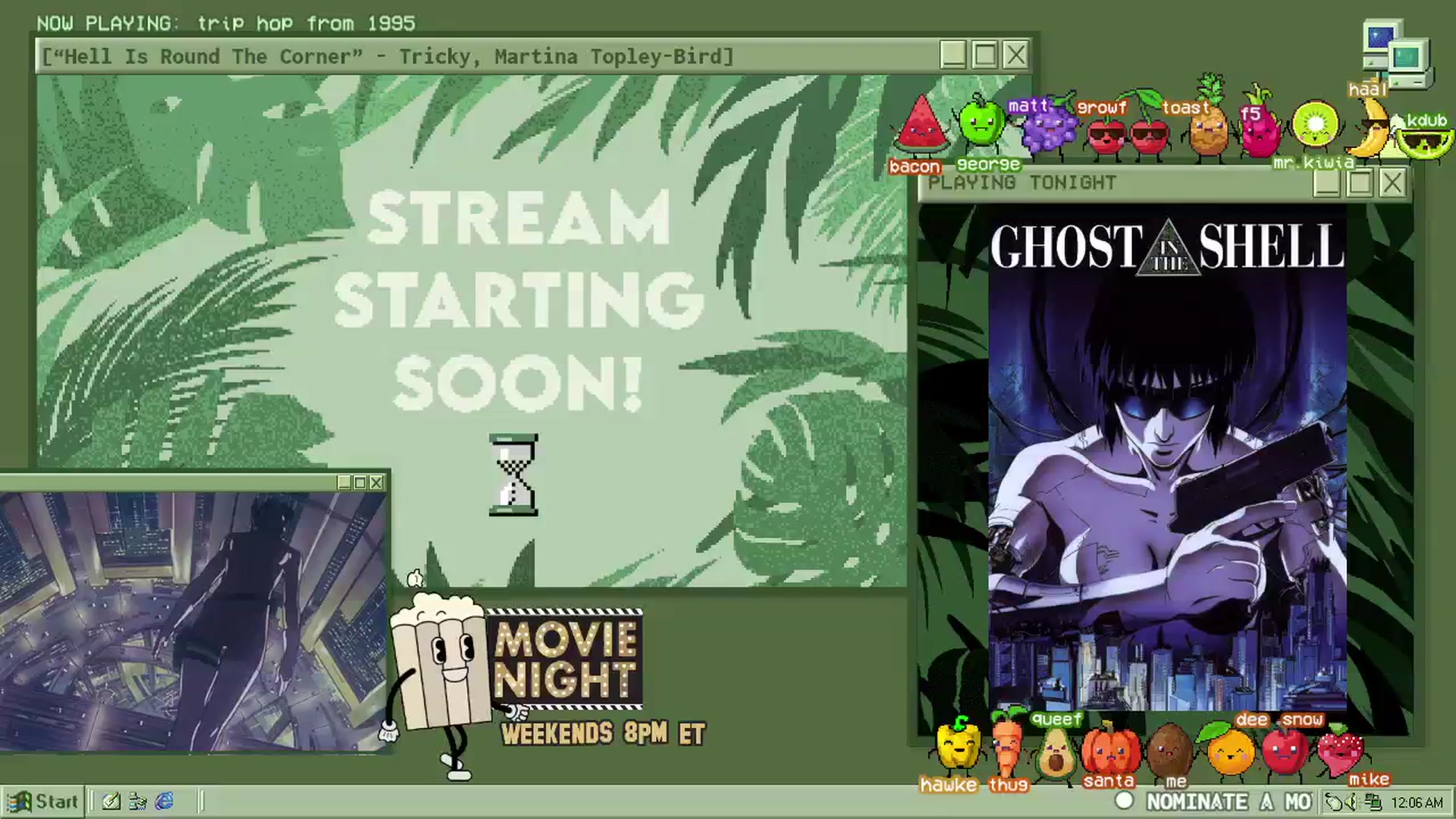Click the NOW PLAYING trip hop from 1995 text
The width and height of the screenshot is (1456, 819).
(226, 24)
